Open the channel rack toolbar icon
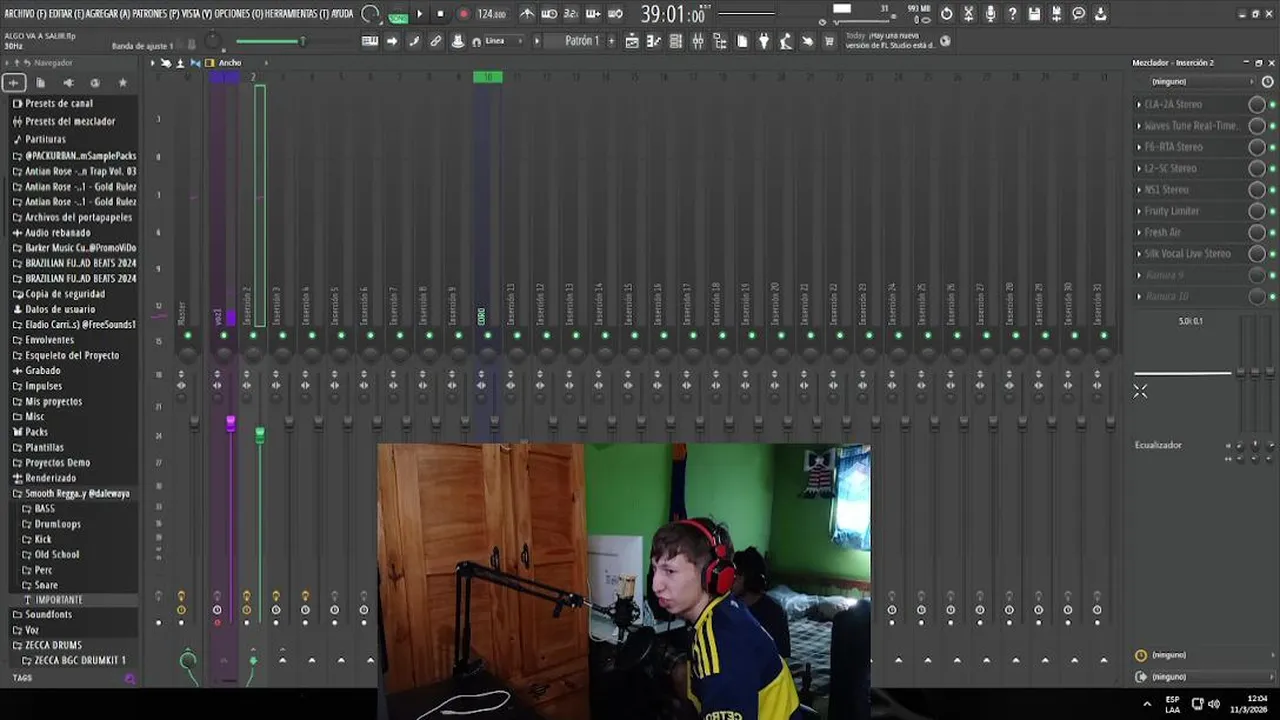The width and height of the screenshot is (1280, 720). 676,41
